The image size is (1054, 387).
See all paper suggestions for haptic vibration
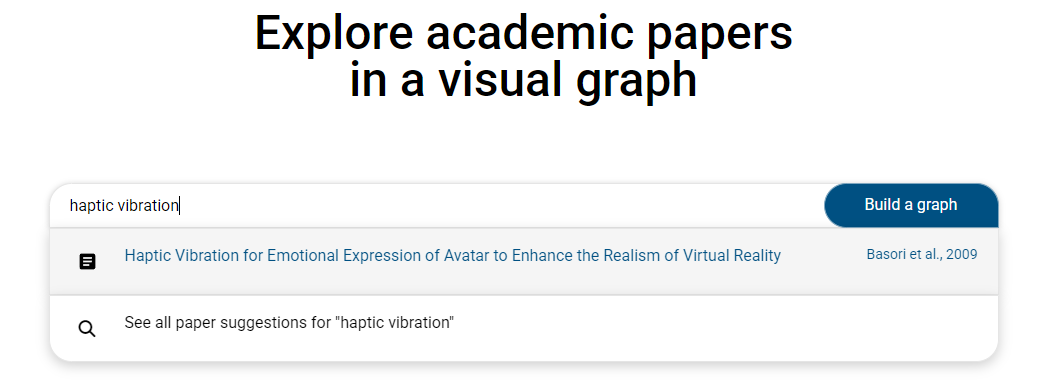point(289,323)
